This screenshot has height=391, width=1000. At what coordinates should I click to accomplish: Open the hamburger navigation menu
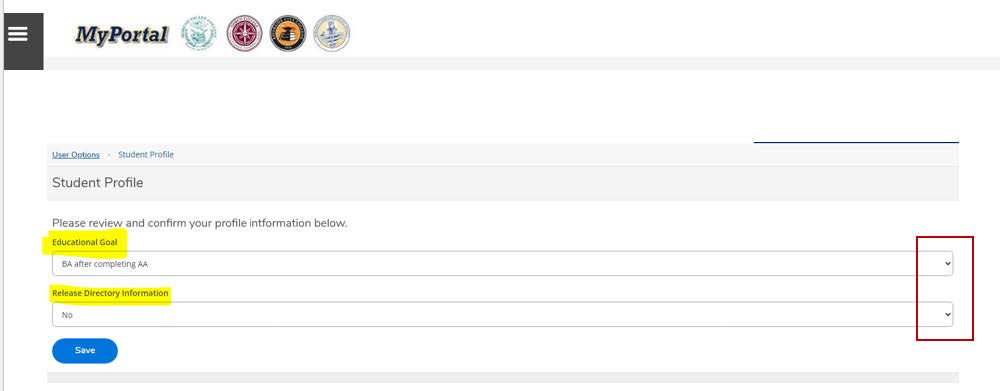[x=24, y=41]
